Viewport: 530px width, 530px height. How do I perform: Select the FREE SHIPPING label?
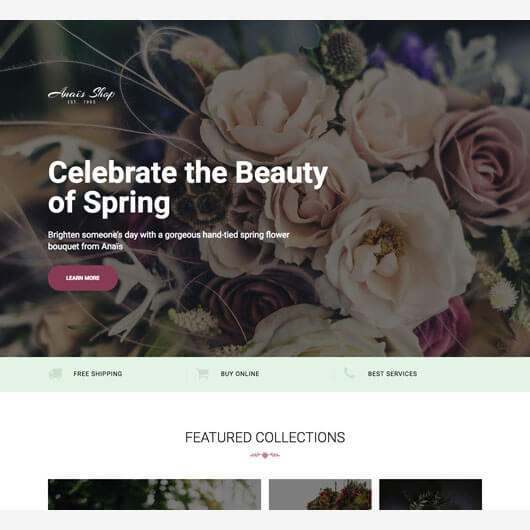pos(98,374)
